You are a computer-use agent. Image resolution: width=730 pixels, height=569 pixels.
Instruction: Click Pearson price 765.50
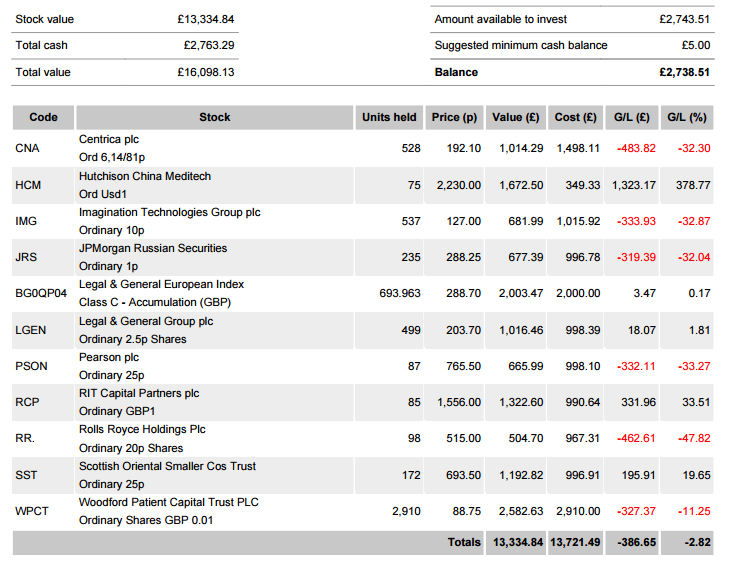pyautogui.click(x=463, y=366)
